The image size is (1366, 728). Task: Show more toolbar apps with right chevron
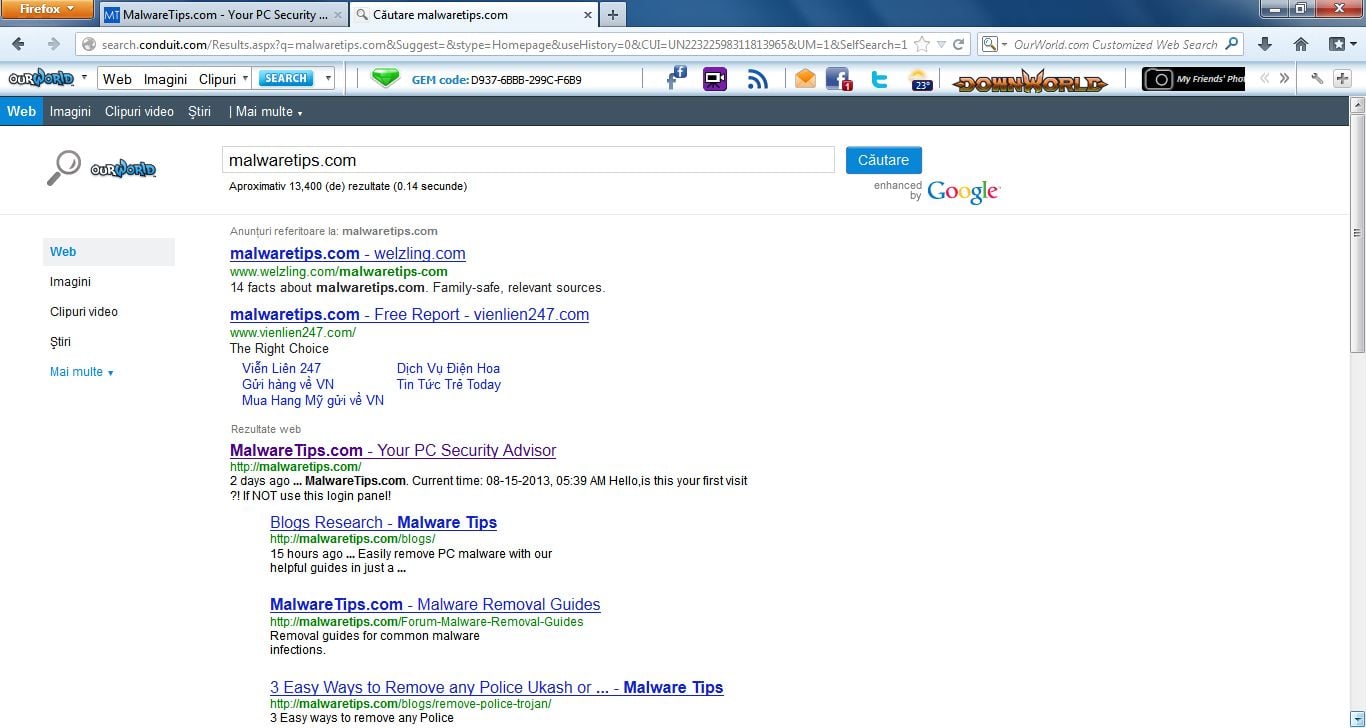pos(1285,78)
